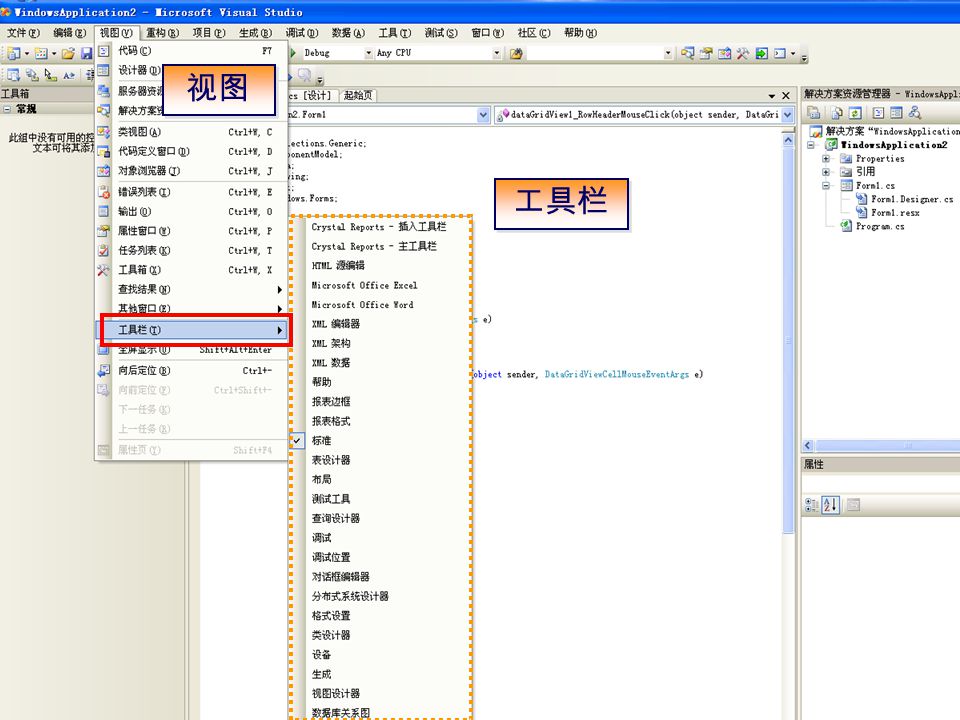This screenshot has height=720, width=960.
Task: Click the first icon in second toolbar row
Action: [13, 75]
